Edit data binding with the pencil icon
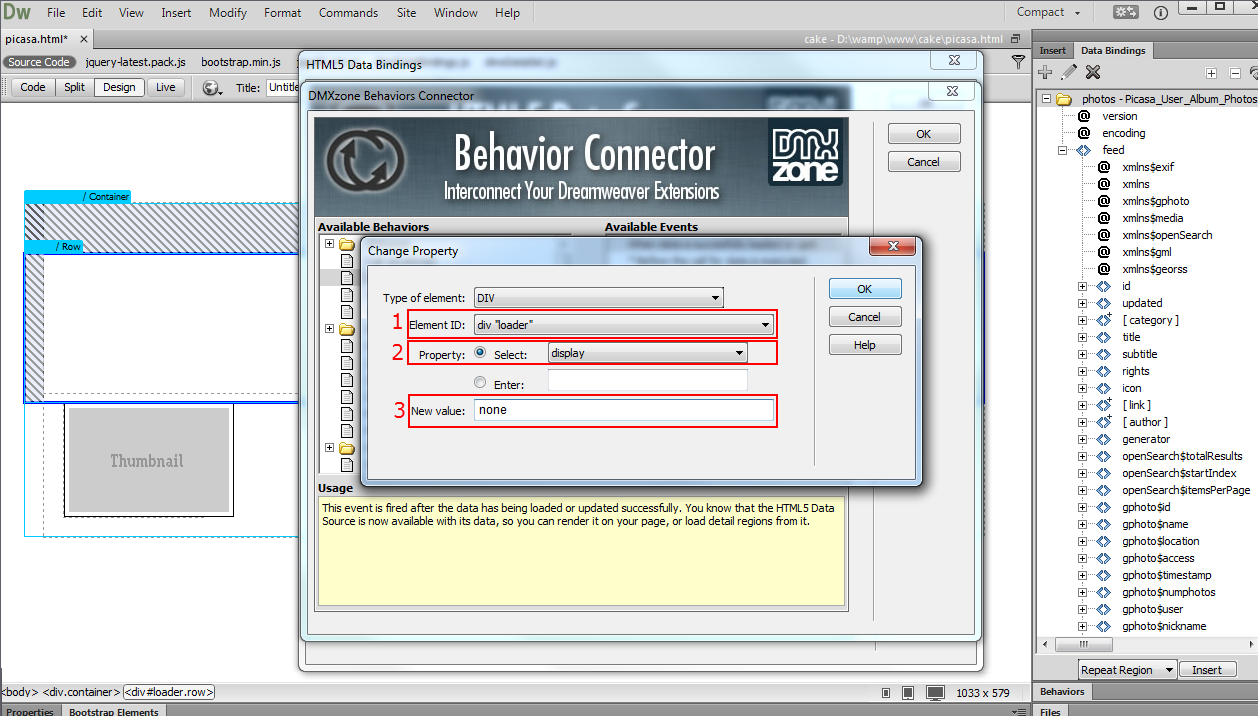The width and height of the screenshot is (1258, 716). click(x=1069, y=72)
